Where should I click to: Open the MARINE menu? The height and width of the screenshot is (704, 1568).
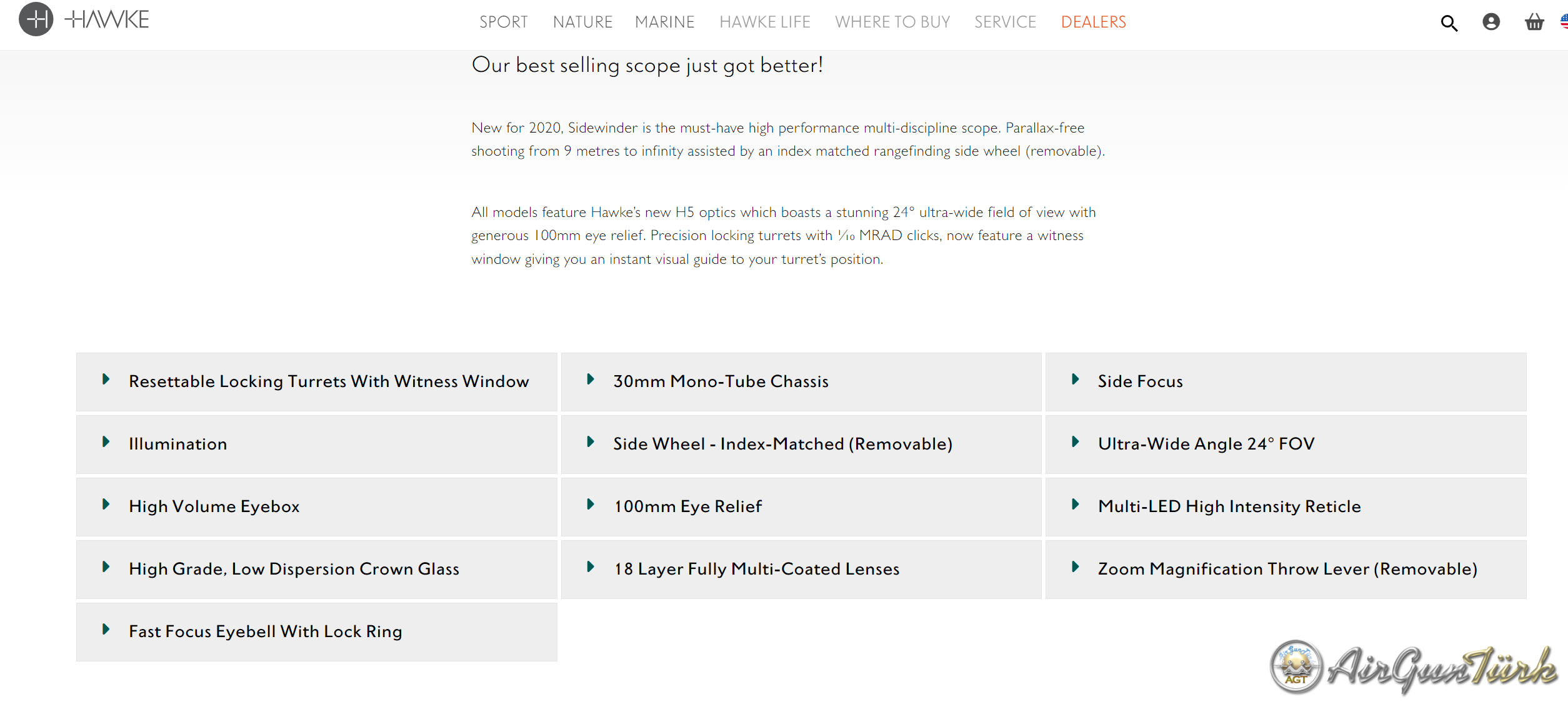[664, 23]
